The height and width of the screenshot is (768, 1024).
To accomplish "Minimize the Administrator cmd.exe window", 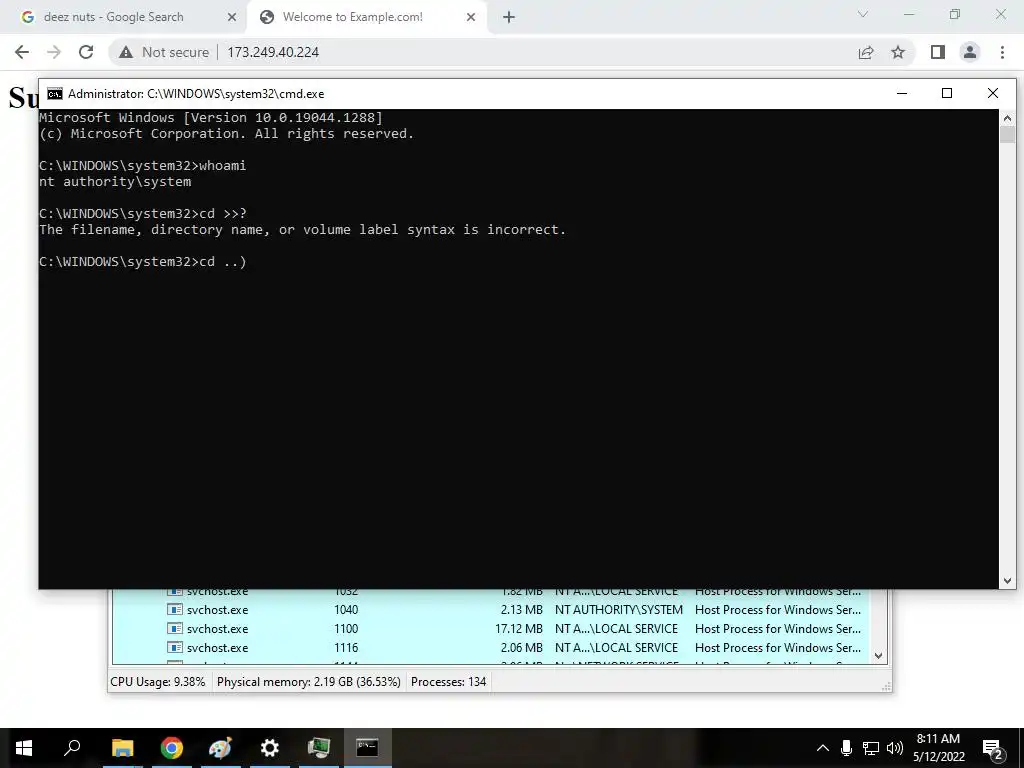I will (x=902, y=93).
